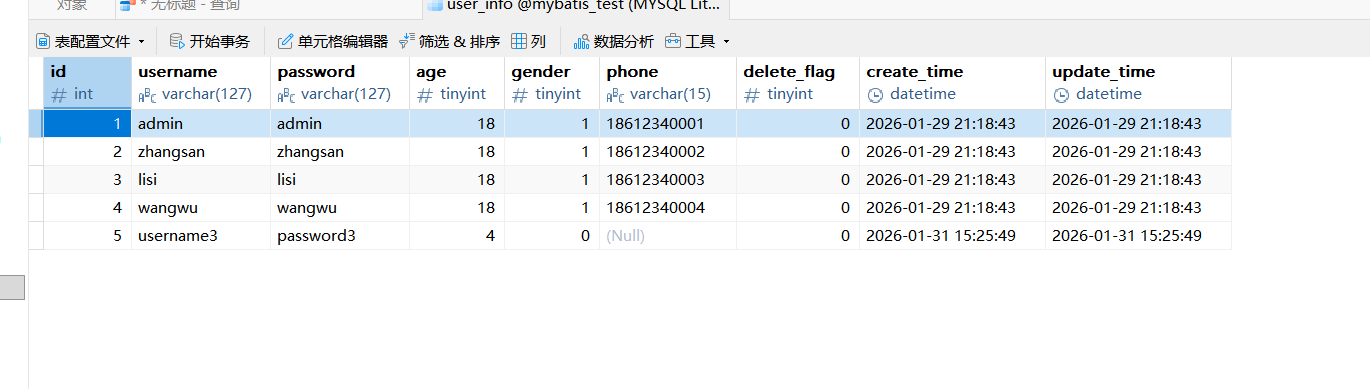
Task: Click the password cell 'lisi'
Action: tap(340, 180)
